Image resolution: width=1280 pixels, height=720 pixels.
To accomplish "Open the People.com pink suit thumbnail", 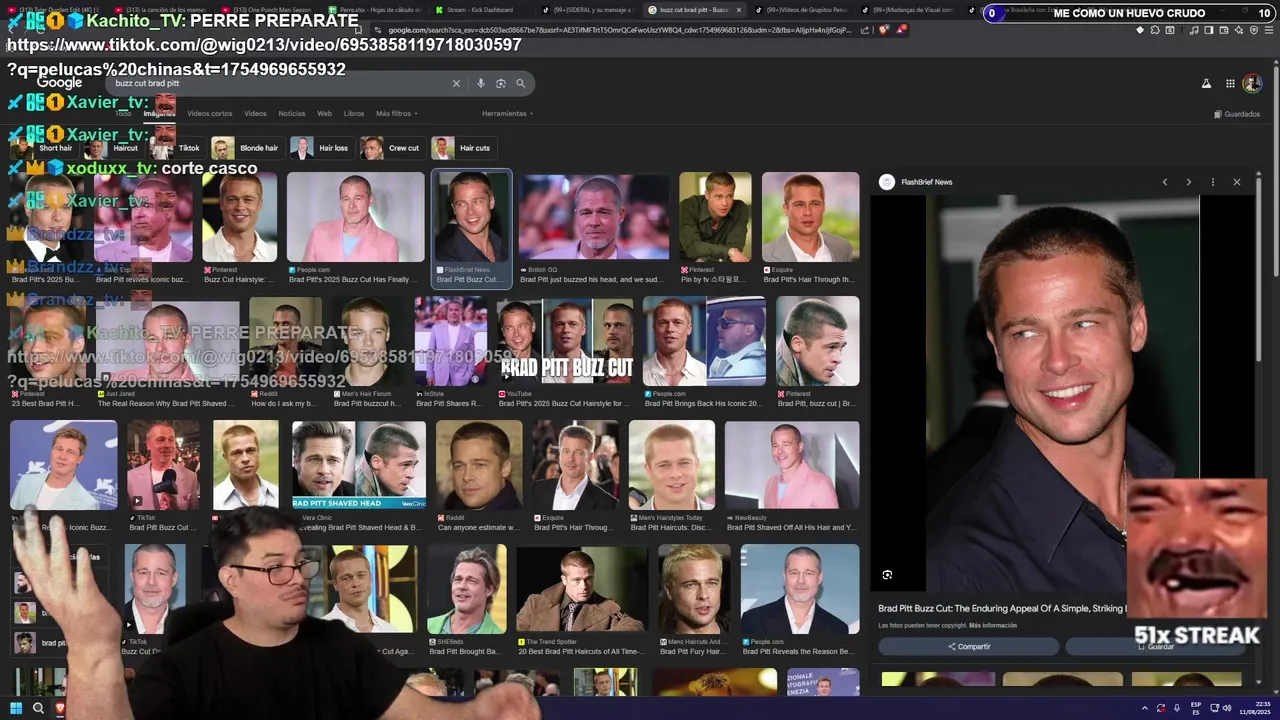I will point(355,217).
